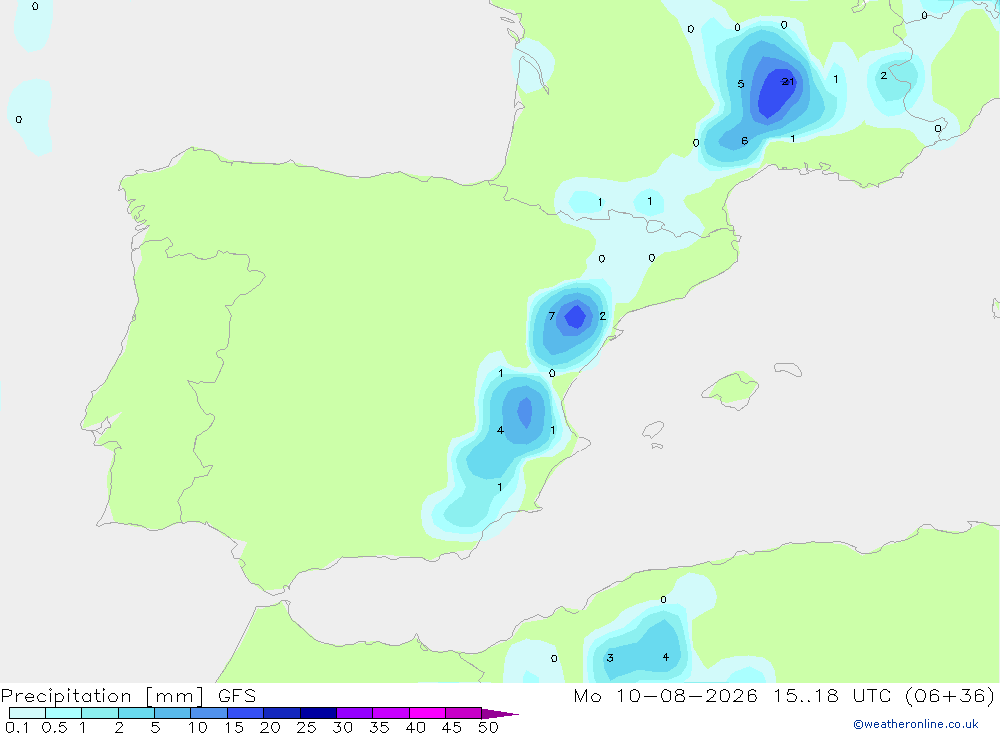Select the 0.5–1 mm legend swatch
Viewport: 1000px width, 733px height.
[x=63, y=713]
